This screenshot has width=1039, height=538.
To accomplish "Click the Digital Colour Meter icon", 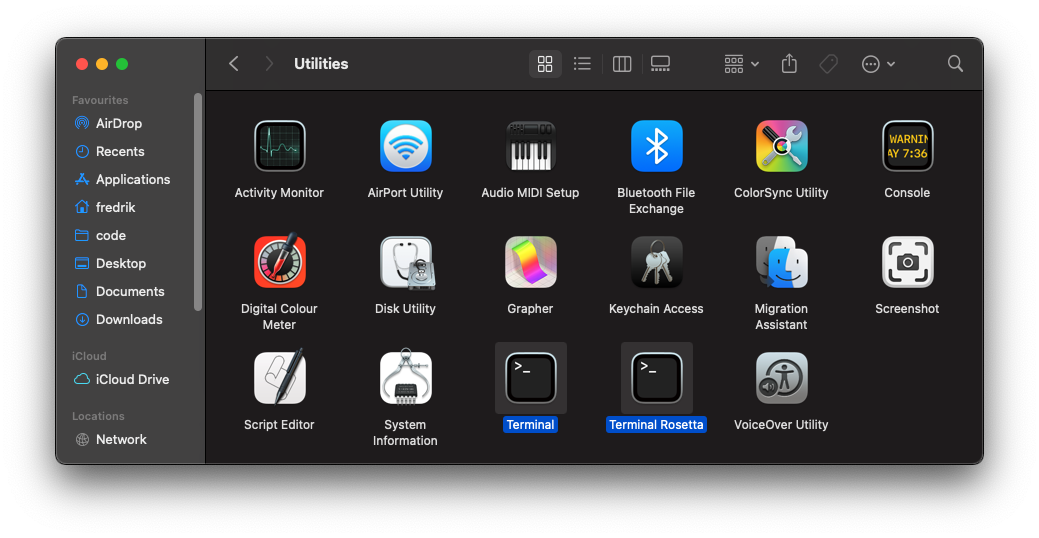I will tap(280, 261).
